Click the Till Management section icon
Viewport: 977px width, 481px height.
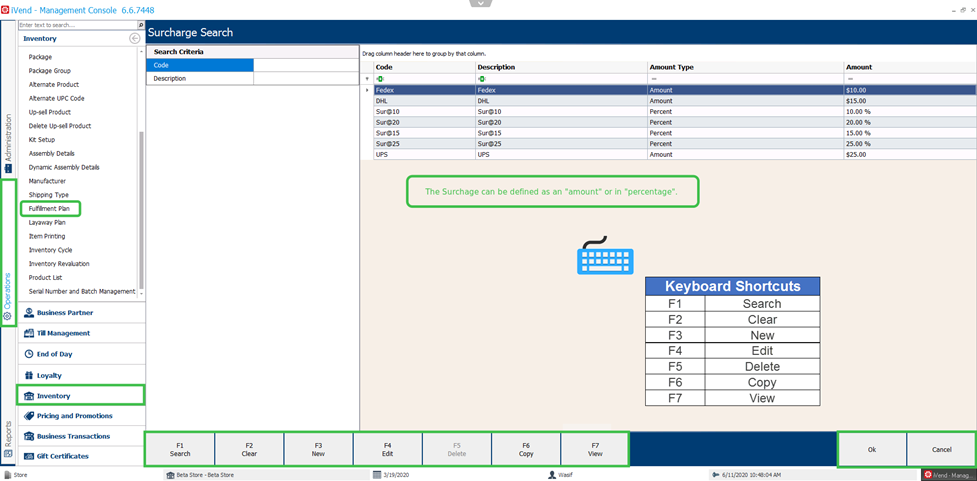(x=29, y=333)
